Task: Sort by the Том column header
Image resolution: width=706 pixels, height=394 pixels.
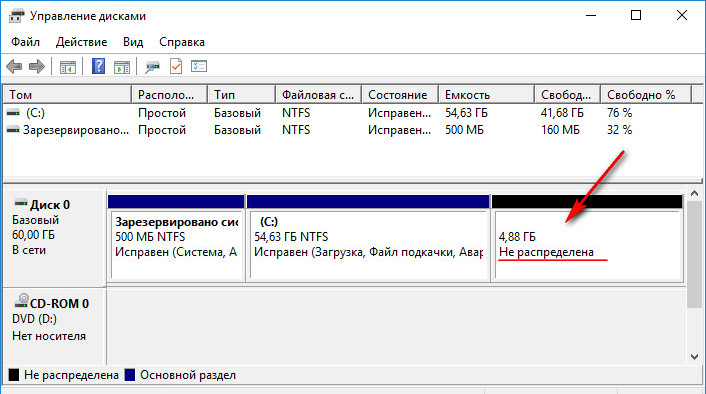Action: (68, 95)
